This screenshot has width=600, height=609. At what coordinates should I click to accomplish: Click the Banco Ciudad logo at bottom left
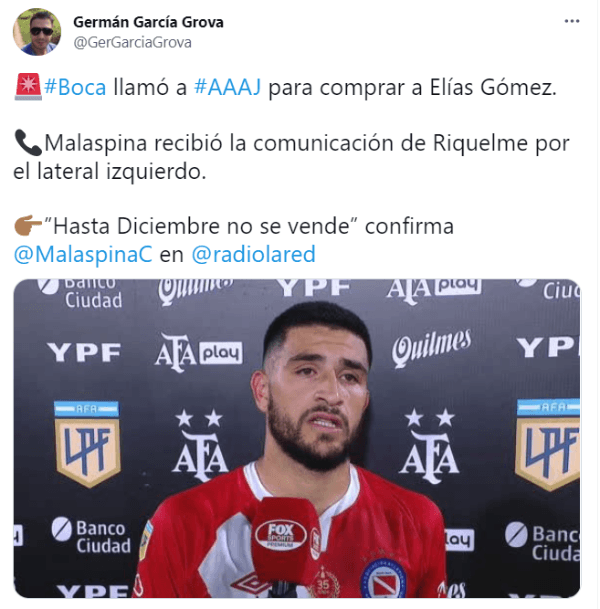[92, 537]
